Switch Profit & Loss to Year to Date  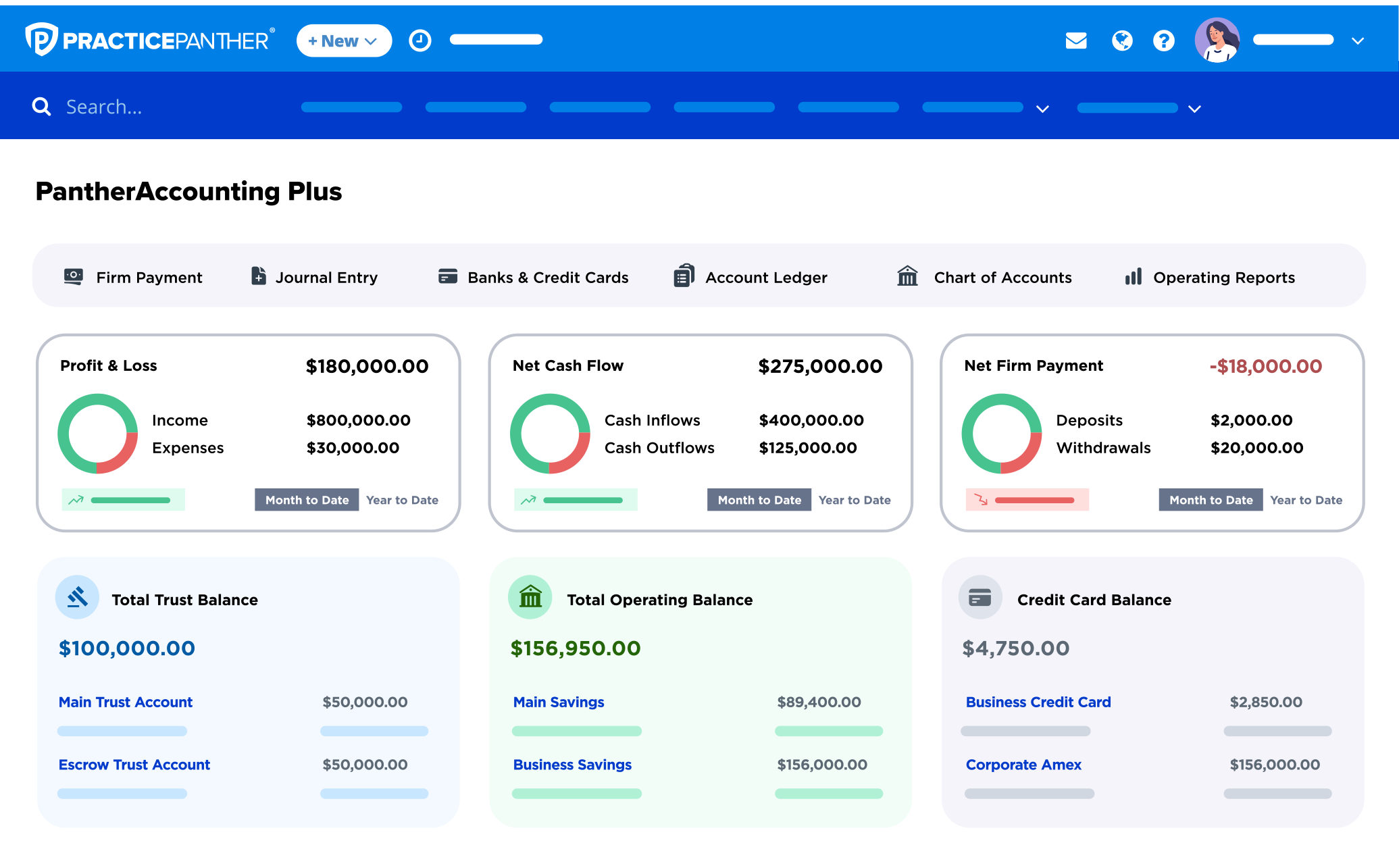pyautogui.click(x=402, y=501)
